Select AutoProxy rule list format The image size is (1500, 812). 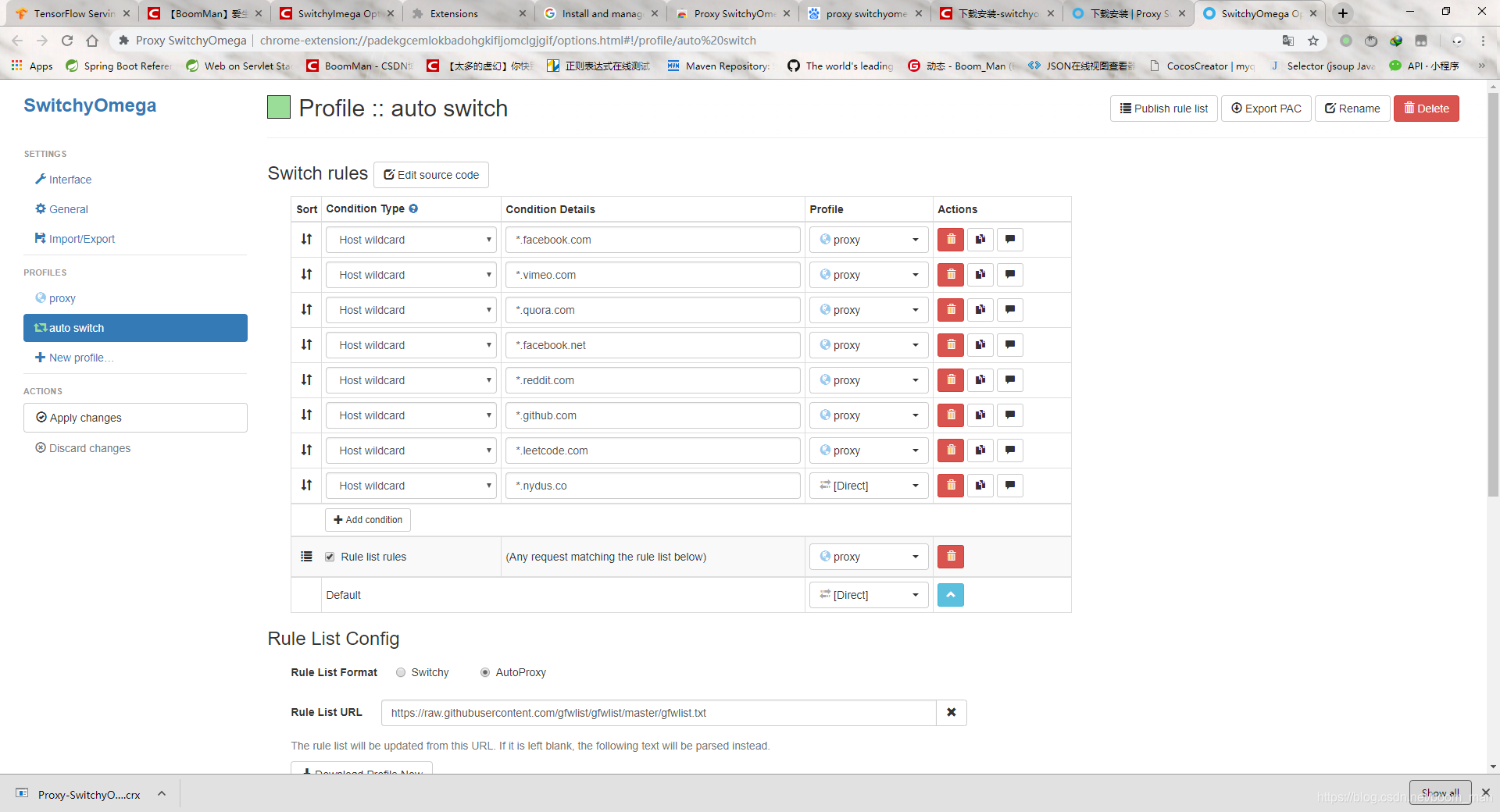pyautogui.click(x=485, y=672)
